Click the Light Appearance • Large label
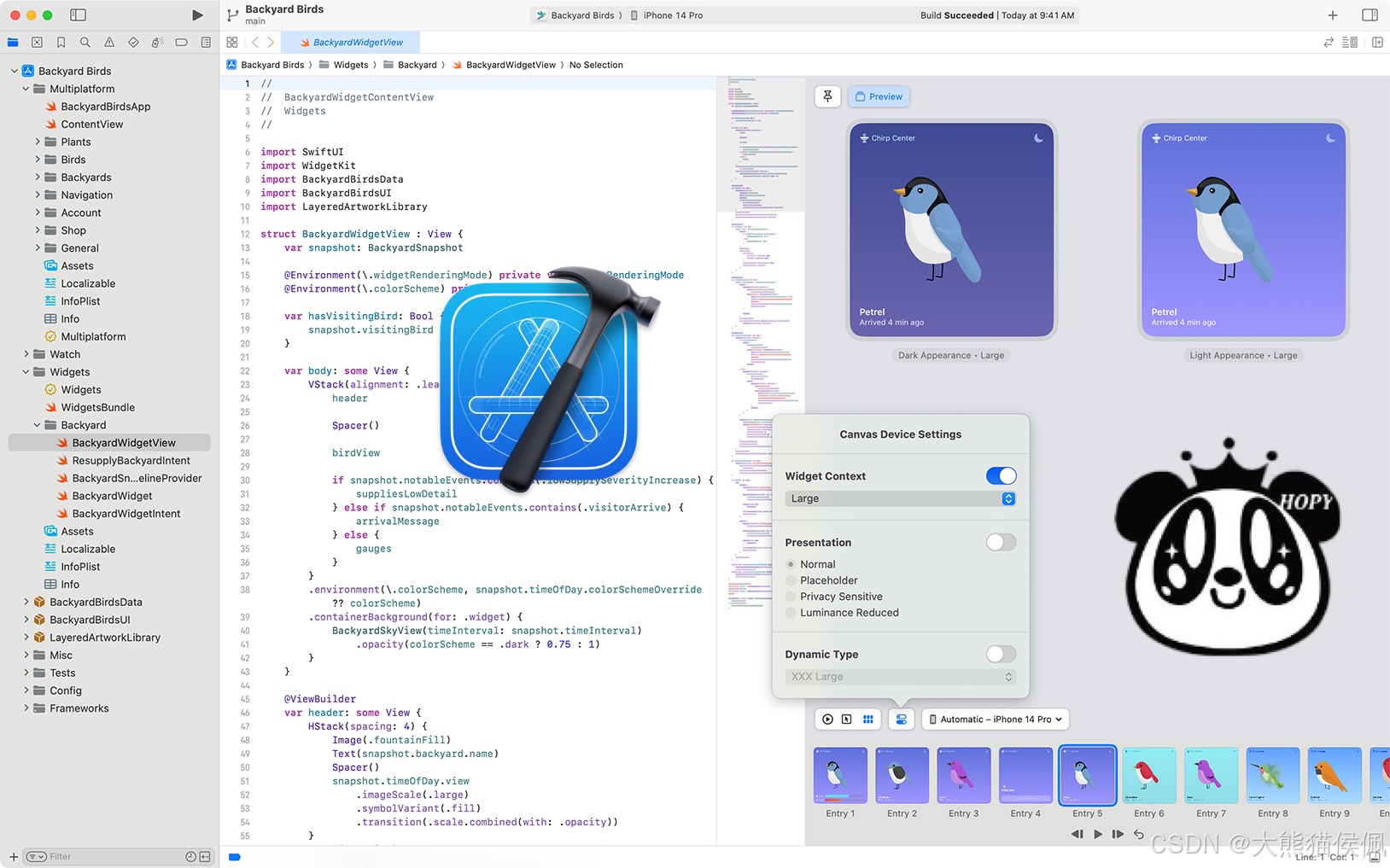Viewport: 1390px width, 868px height. [1243, 355]
